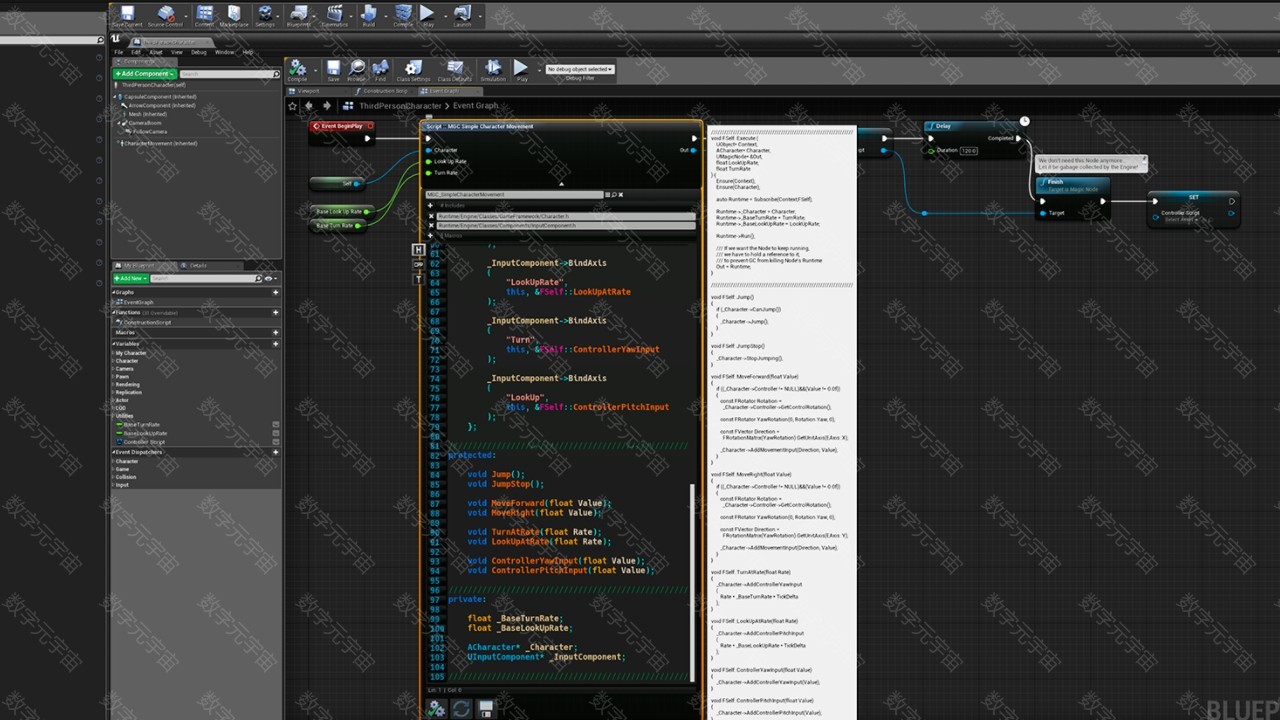This screenshot has width=1280, height=720.
Task: Add a new entry under Includes
Action: [430, 205]
